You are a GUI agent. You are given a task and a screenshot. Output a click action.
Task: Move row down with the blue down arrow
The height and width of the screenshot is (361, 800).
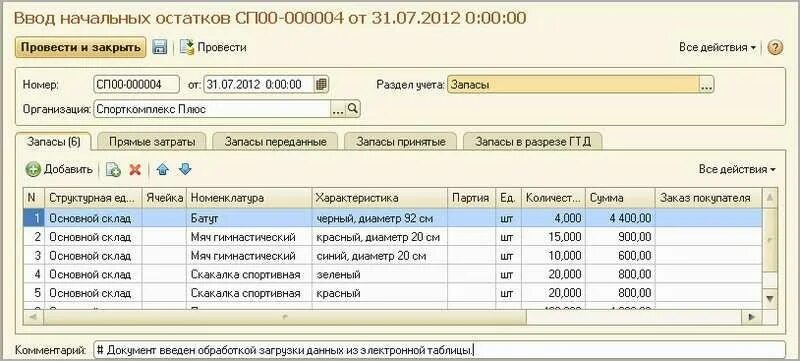click(x=185, y=170)
